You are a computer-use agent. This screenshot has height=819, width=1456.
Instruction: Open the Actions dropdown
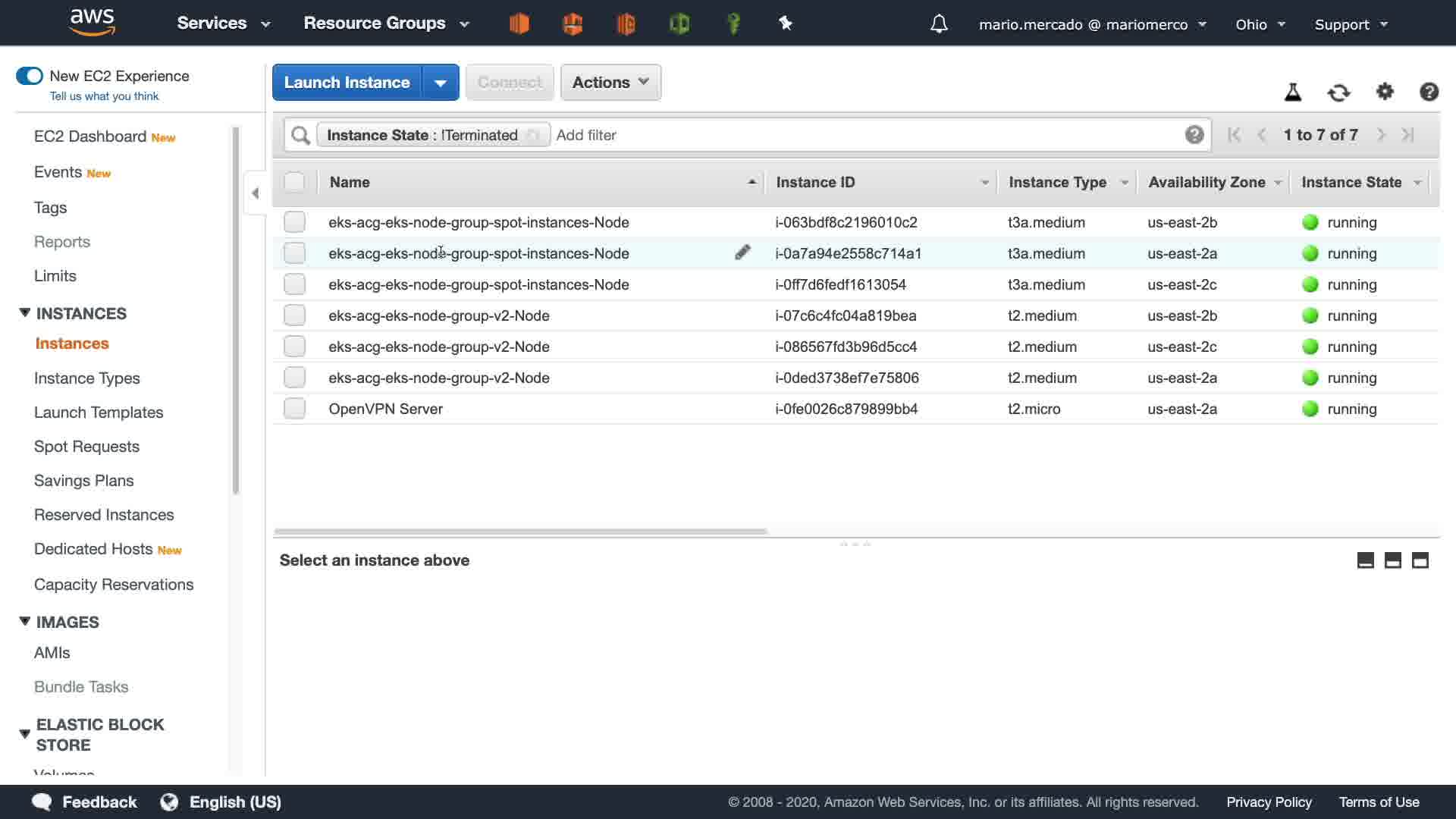coord(610,83)
